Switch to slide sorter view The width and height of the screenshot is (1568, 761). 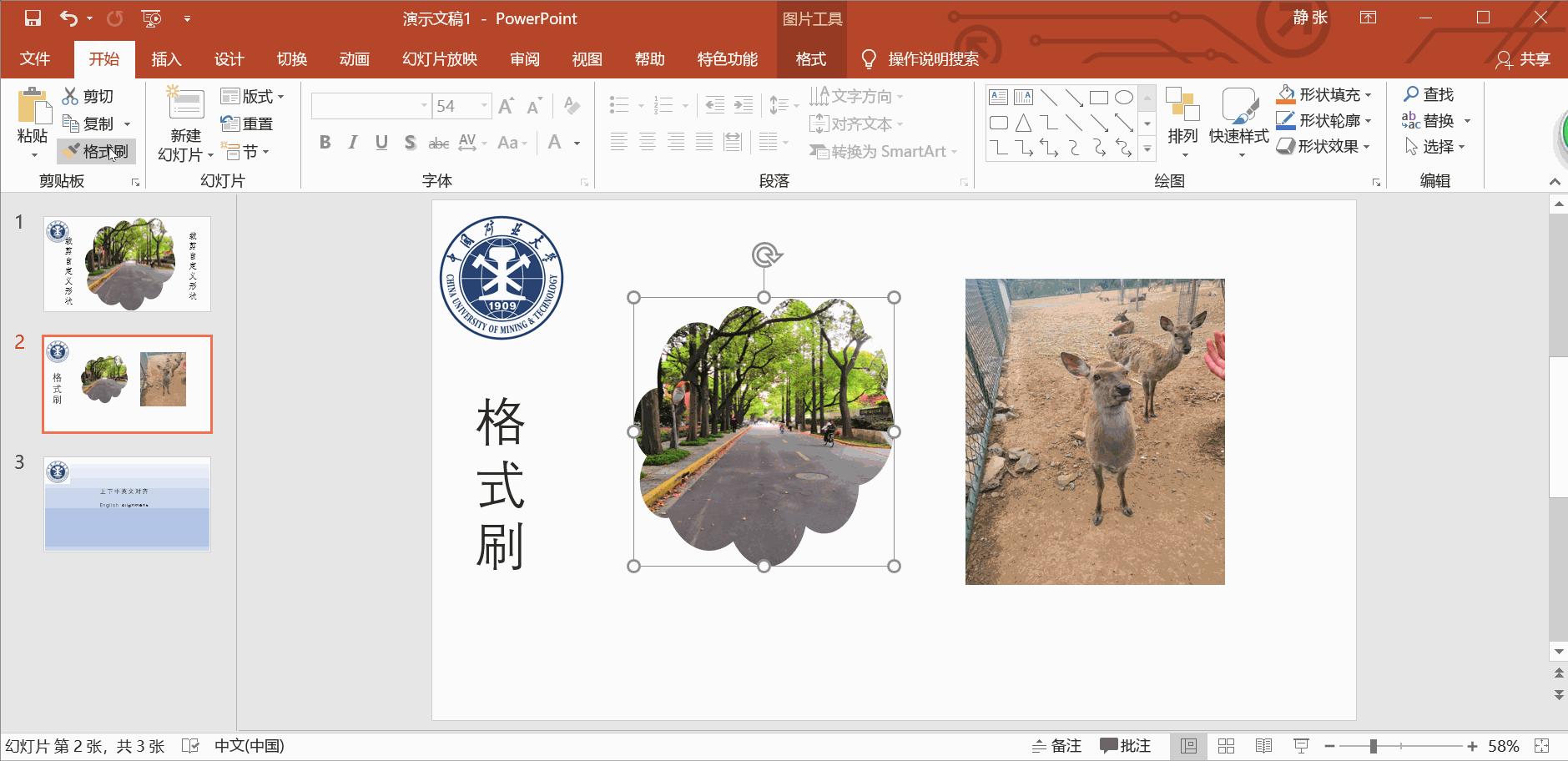click(1226, 746)
